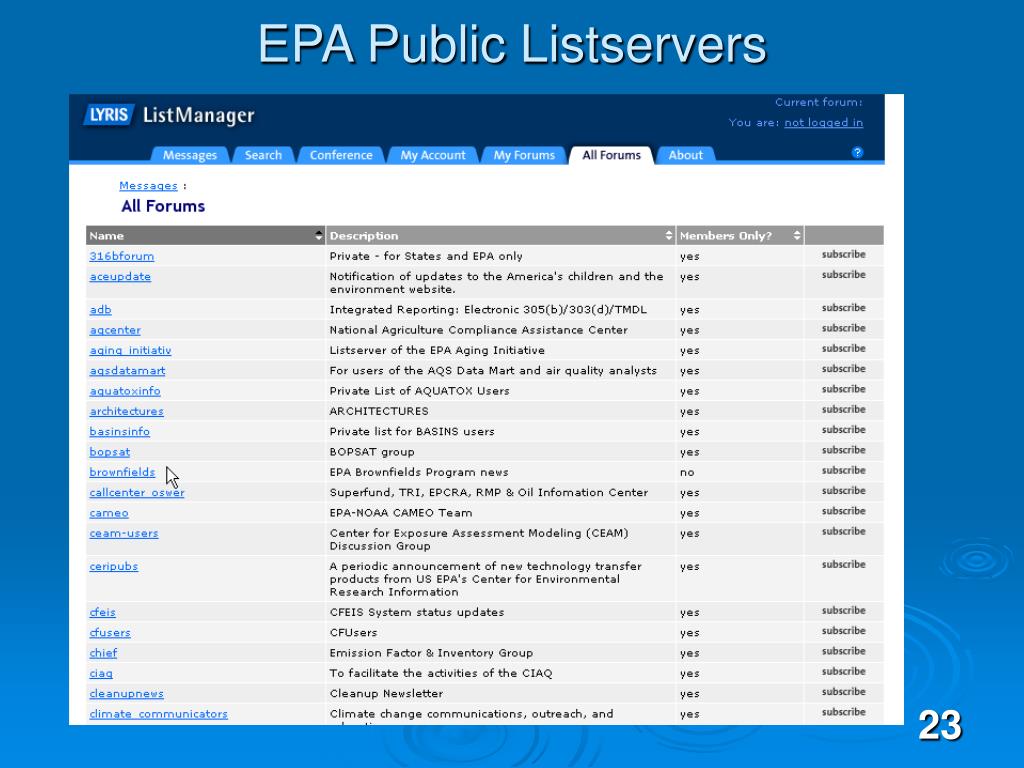Subscribe to the adb list
Screen dimensions: 1024x768
point(844,308)
